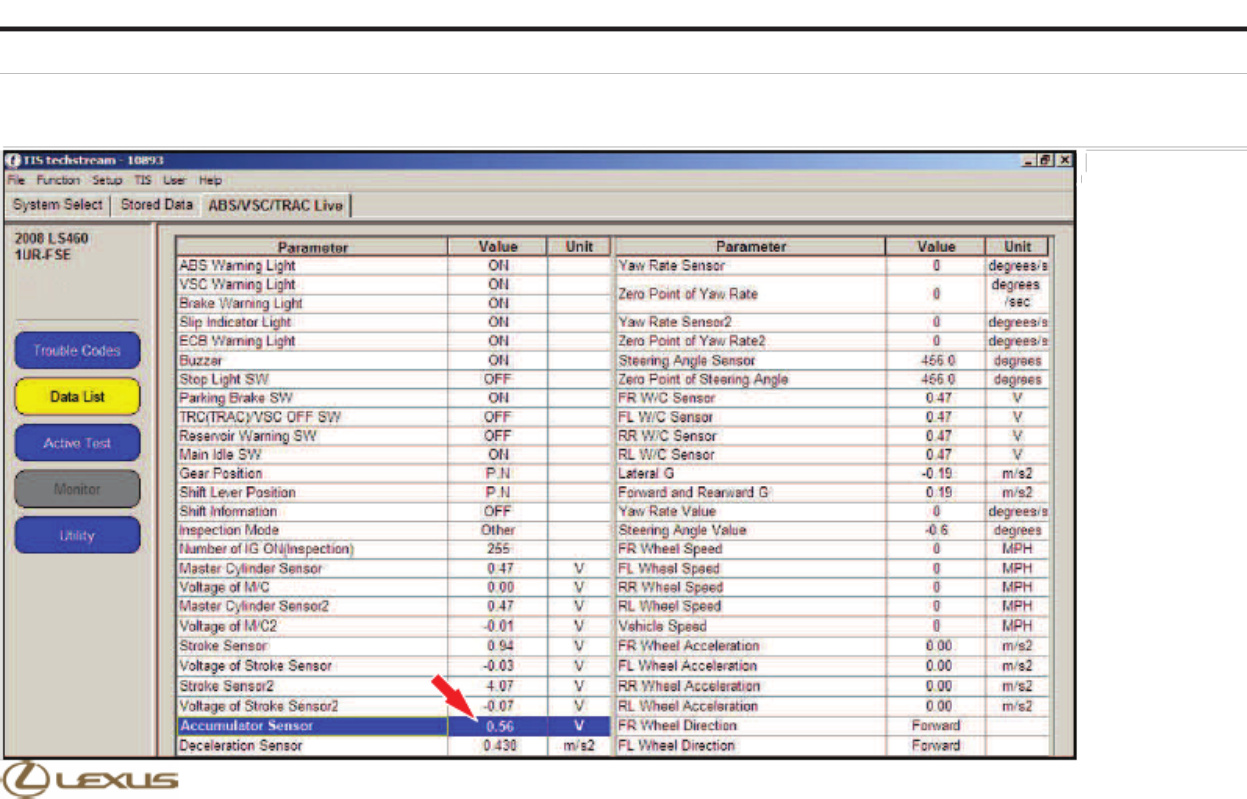Click the yellow Data List button
Screen dimensions: 1247x799
click(x=77, y=397)
